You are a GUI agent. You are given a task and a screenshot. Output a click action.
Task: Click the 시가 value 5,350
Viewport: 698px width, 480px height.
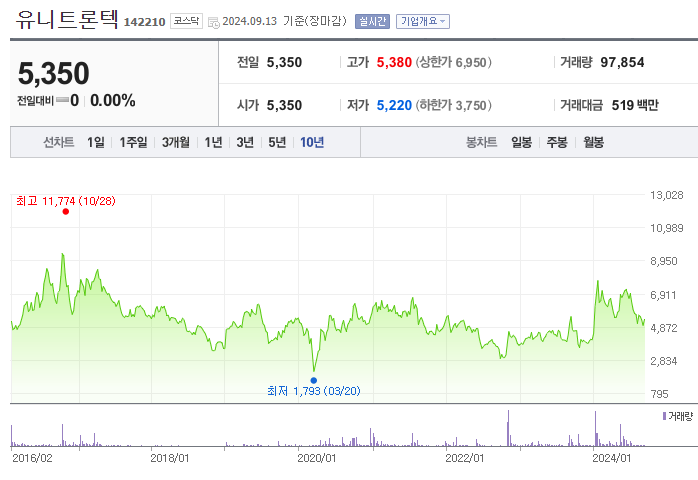point(284,106)
